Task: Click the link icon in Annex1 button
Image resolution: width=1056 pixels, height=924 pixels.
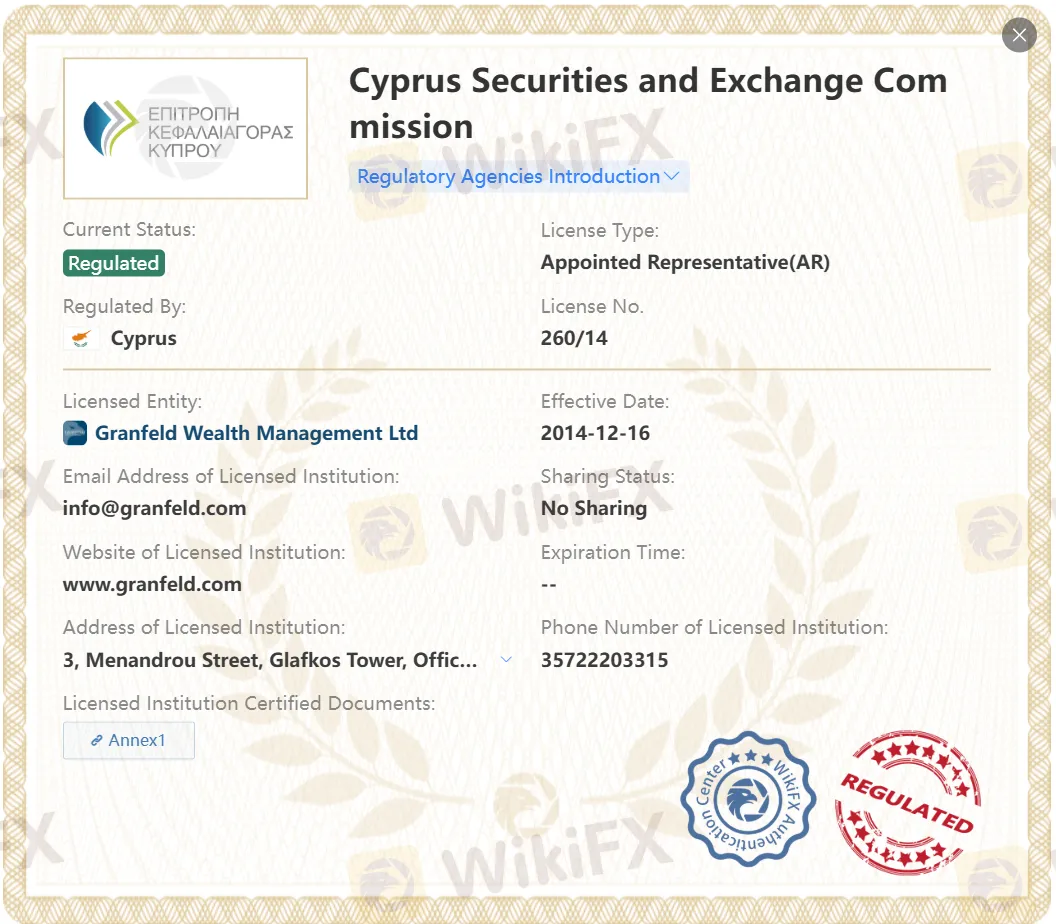Action: click(97, 741)
